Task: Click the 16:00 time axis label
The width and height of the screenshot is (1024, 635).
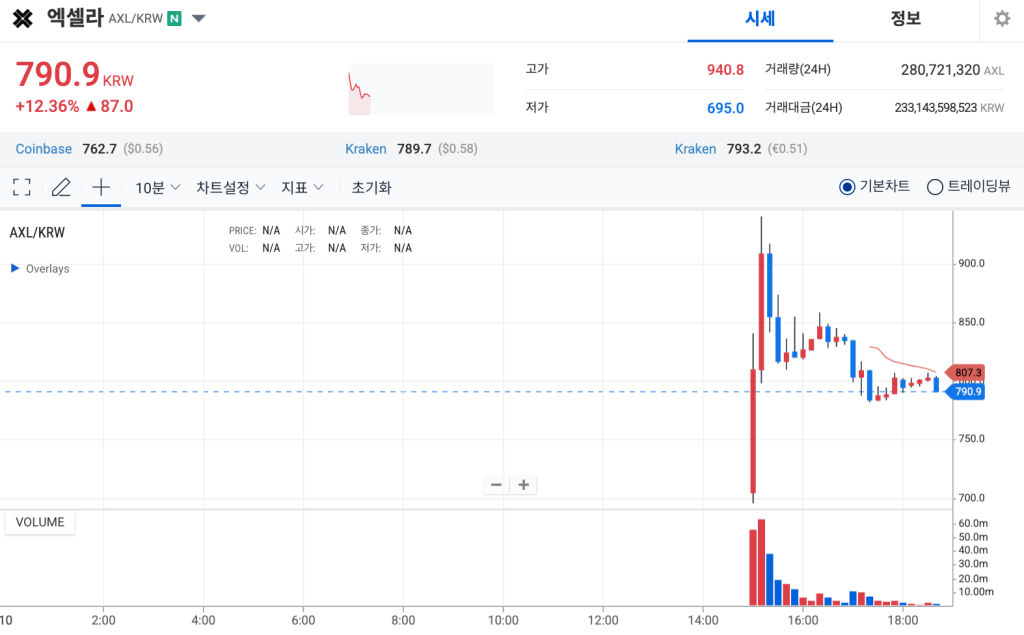Action: [x=803, y=620]
